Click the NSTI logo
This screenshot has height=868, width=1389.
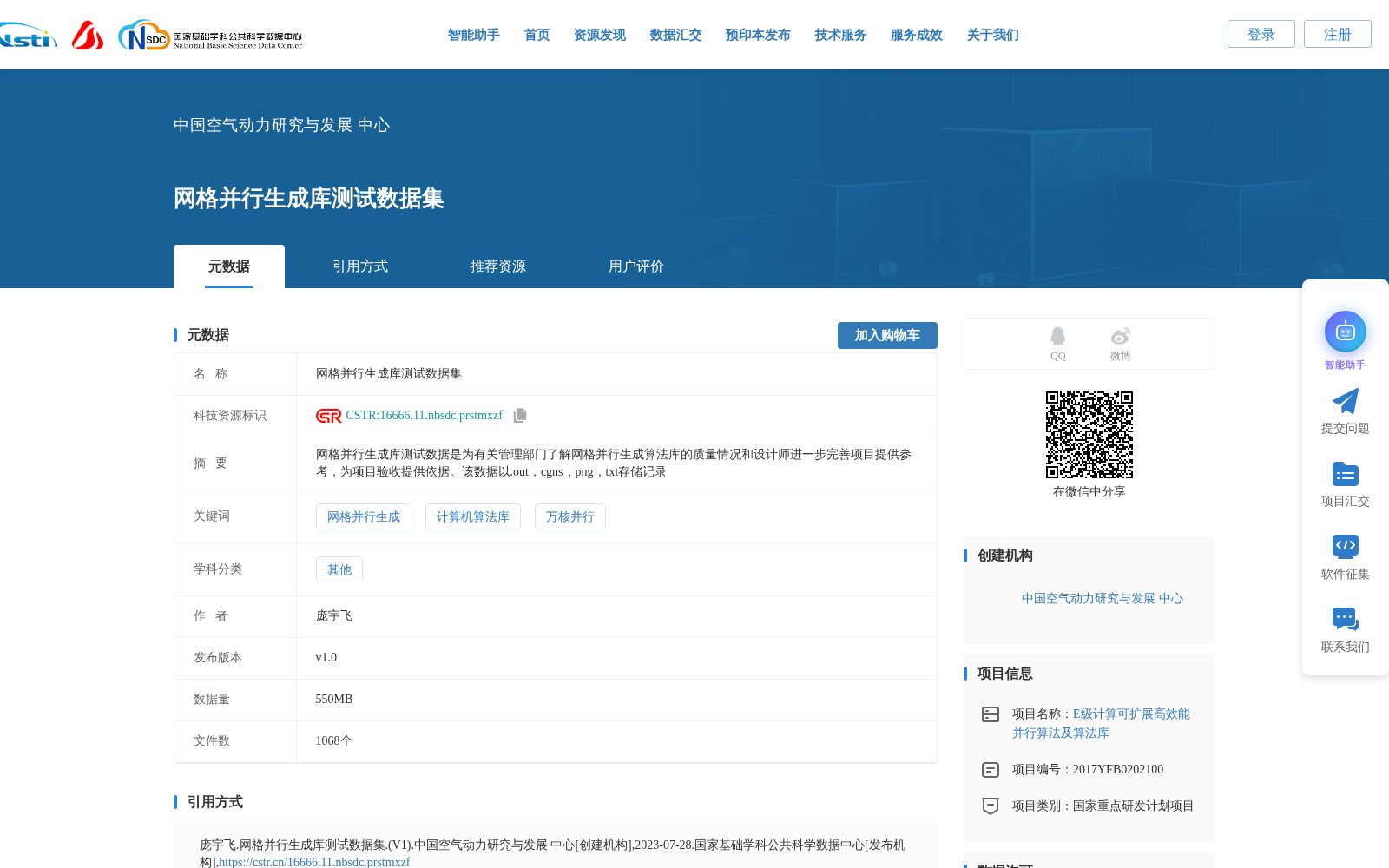[x=29, y=35]
